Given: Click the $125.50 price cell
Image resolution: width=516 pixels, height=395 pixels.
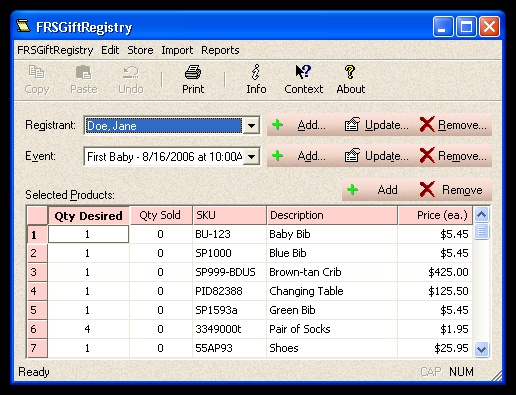Looking at the screenshot, I should coord(435,291).
